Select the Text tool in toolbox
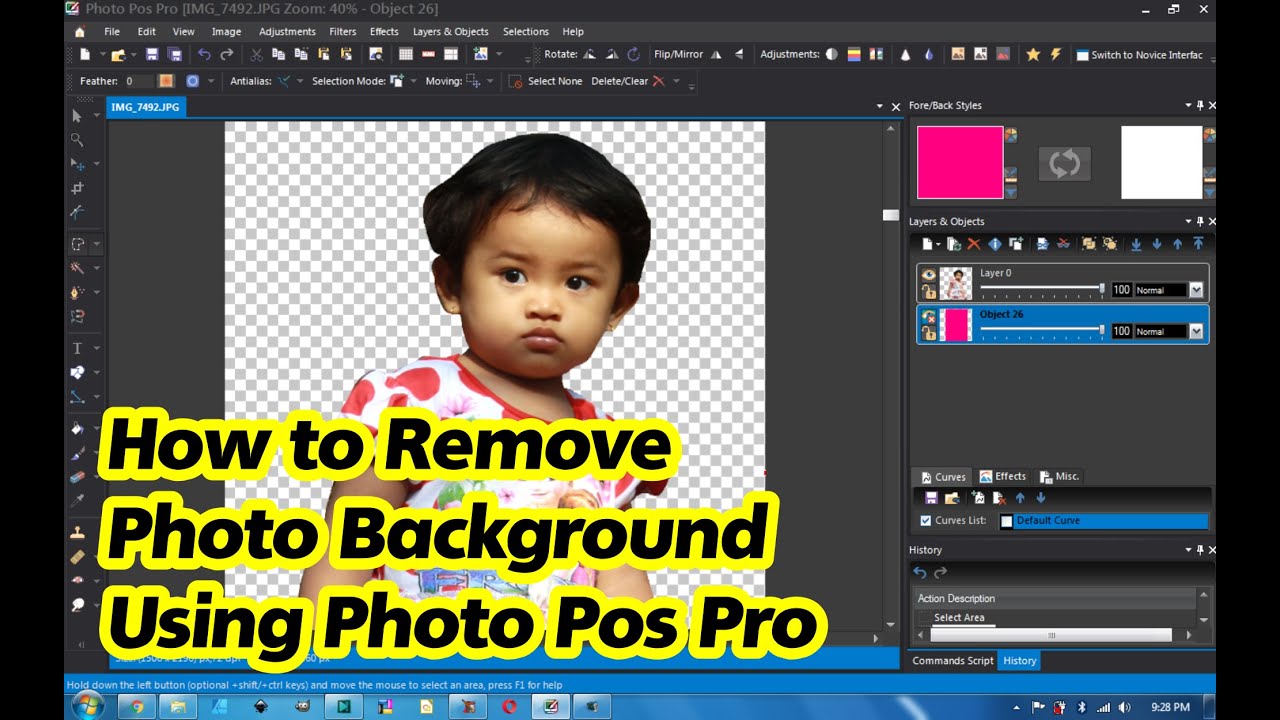 pos(77,348)
